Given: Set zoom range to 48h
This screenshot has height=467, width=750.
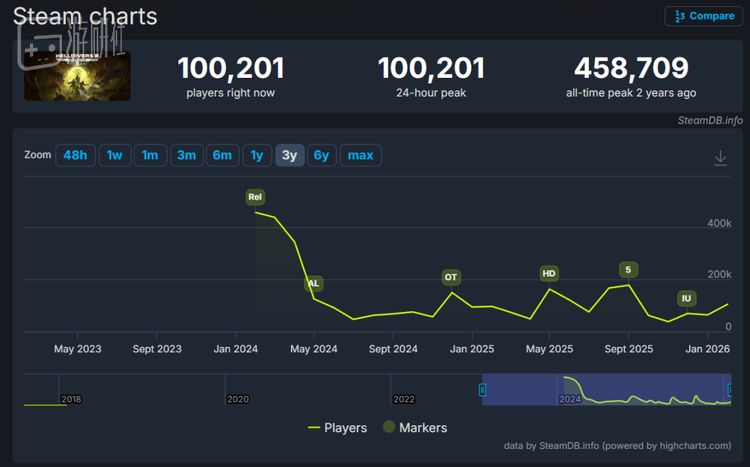Looking at the screenshot, I should click(75, 155).
